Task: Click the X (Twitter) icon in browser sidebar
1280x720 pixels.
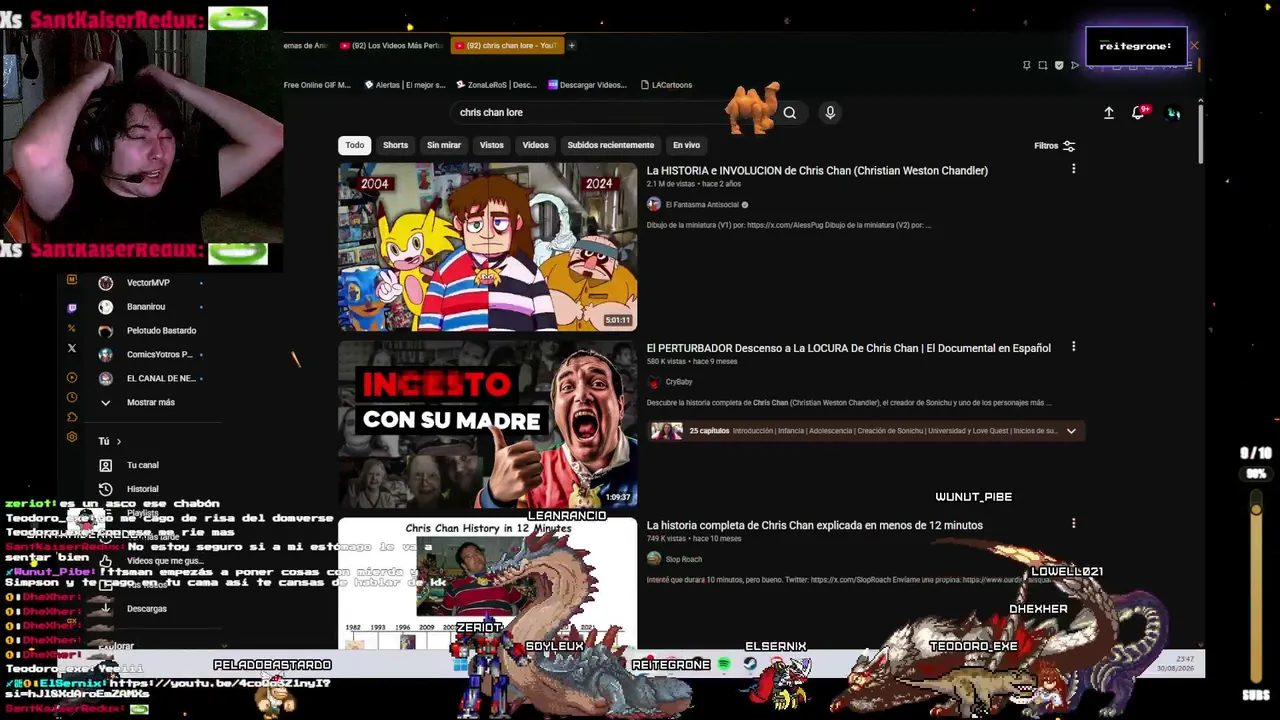Action: tap(72, 348)
